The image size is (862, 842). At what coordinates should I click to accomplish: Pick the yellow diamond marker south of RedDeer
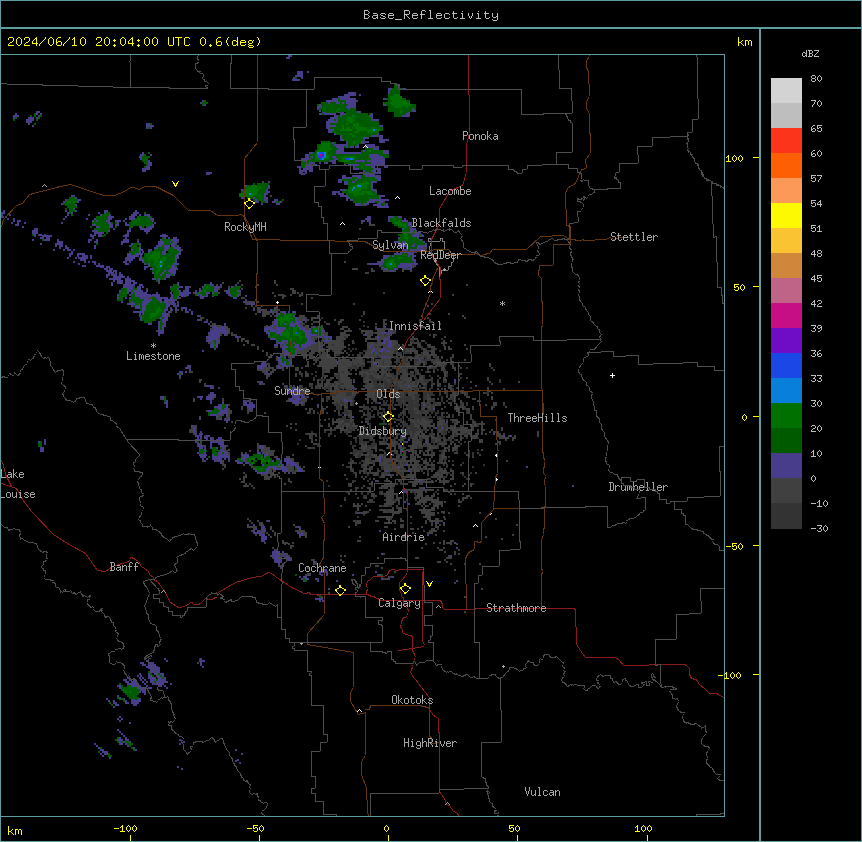425,281
